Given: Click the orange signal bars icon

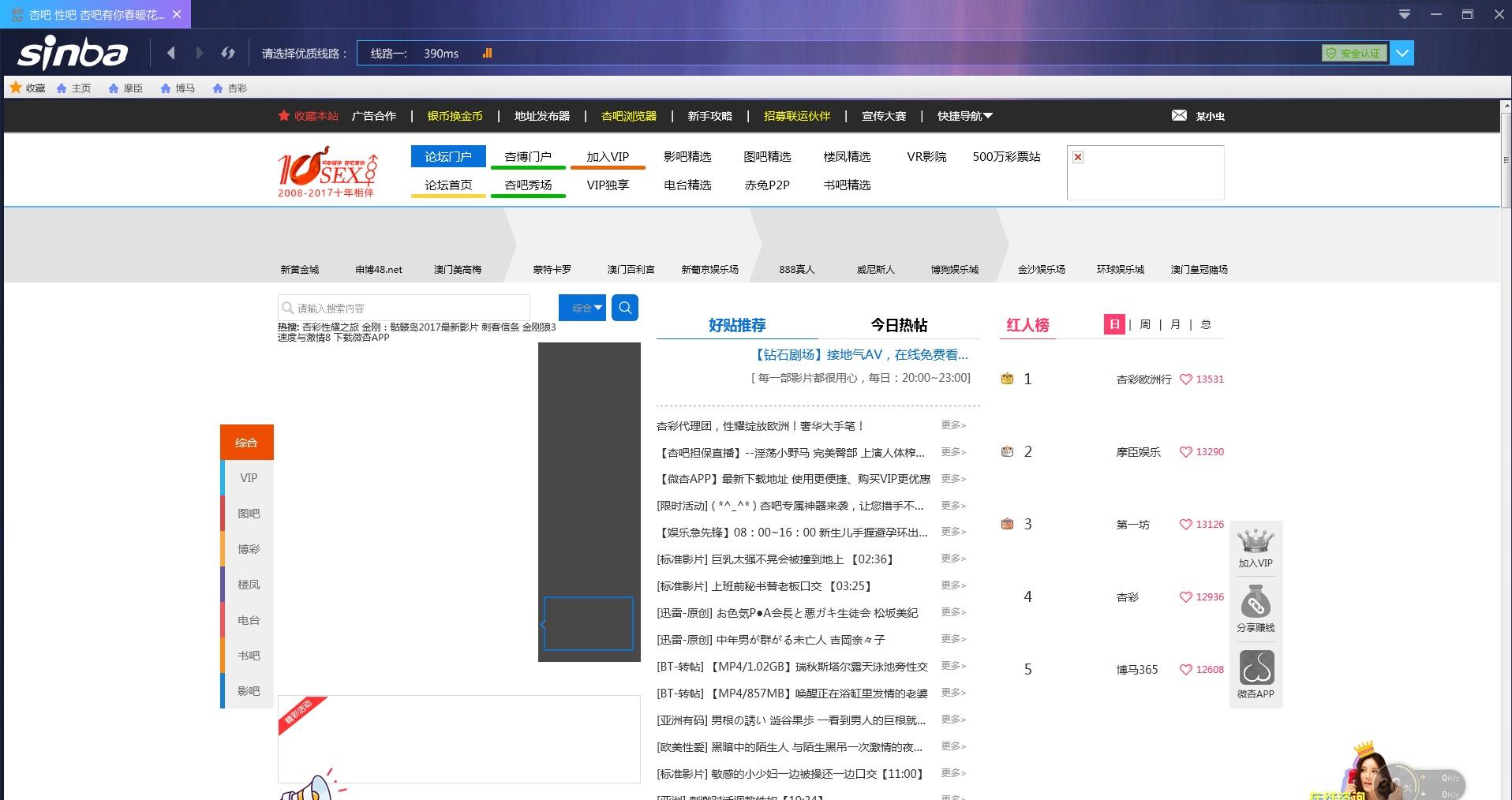Looking at the screenshot, I should coord(487,53).
